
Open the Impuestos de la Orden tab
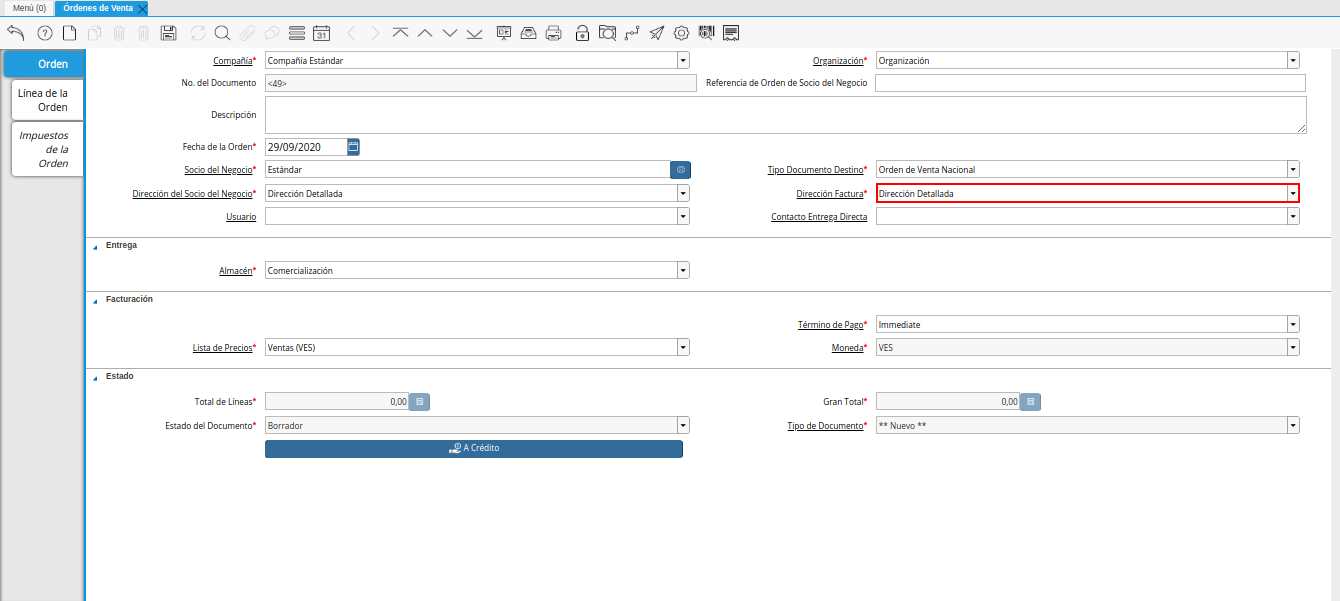point(45,149)
